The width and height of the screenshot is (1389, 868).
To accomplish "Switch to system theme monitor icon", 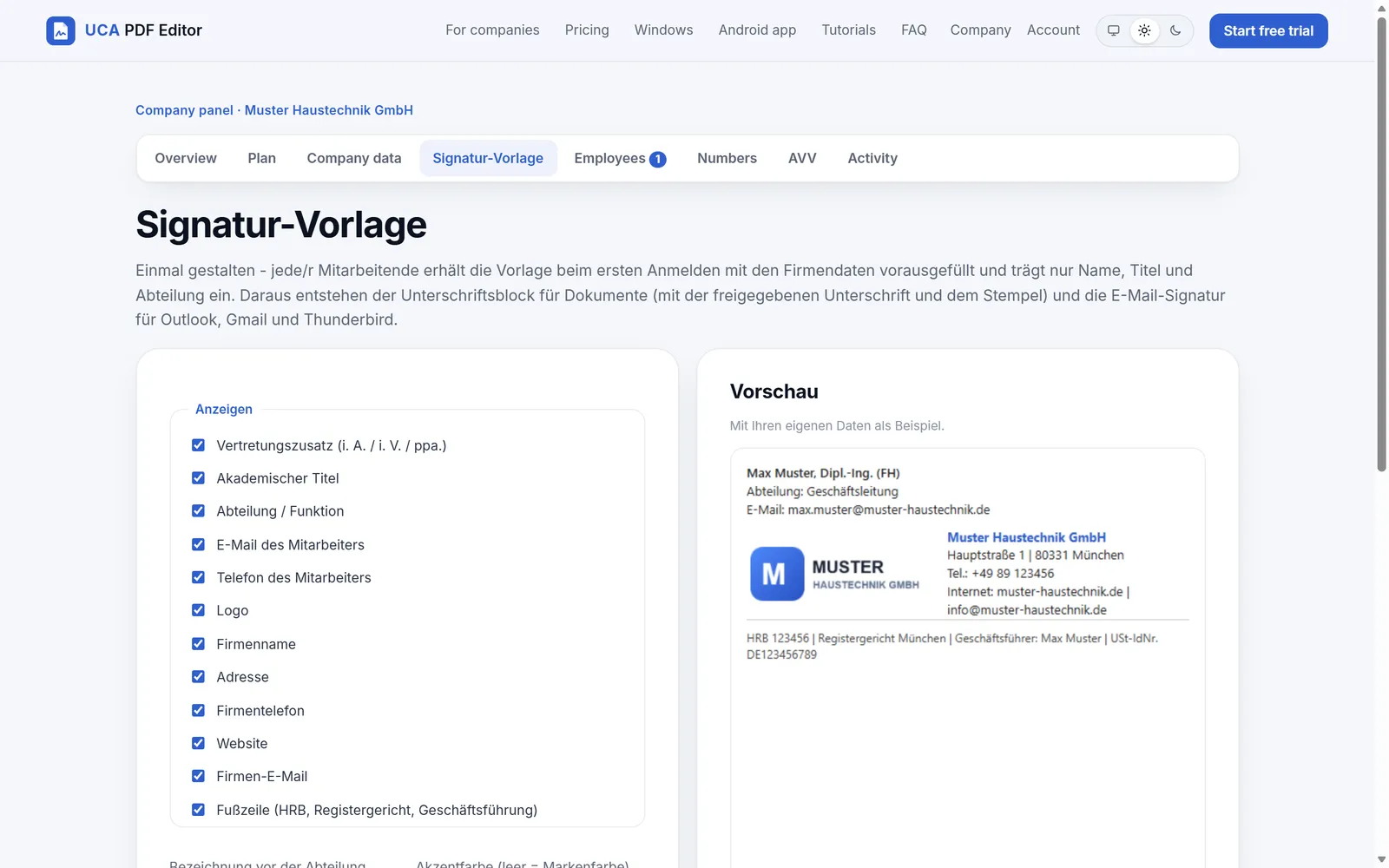I will click(1114, 30).
